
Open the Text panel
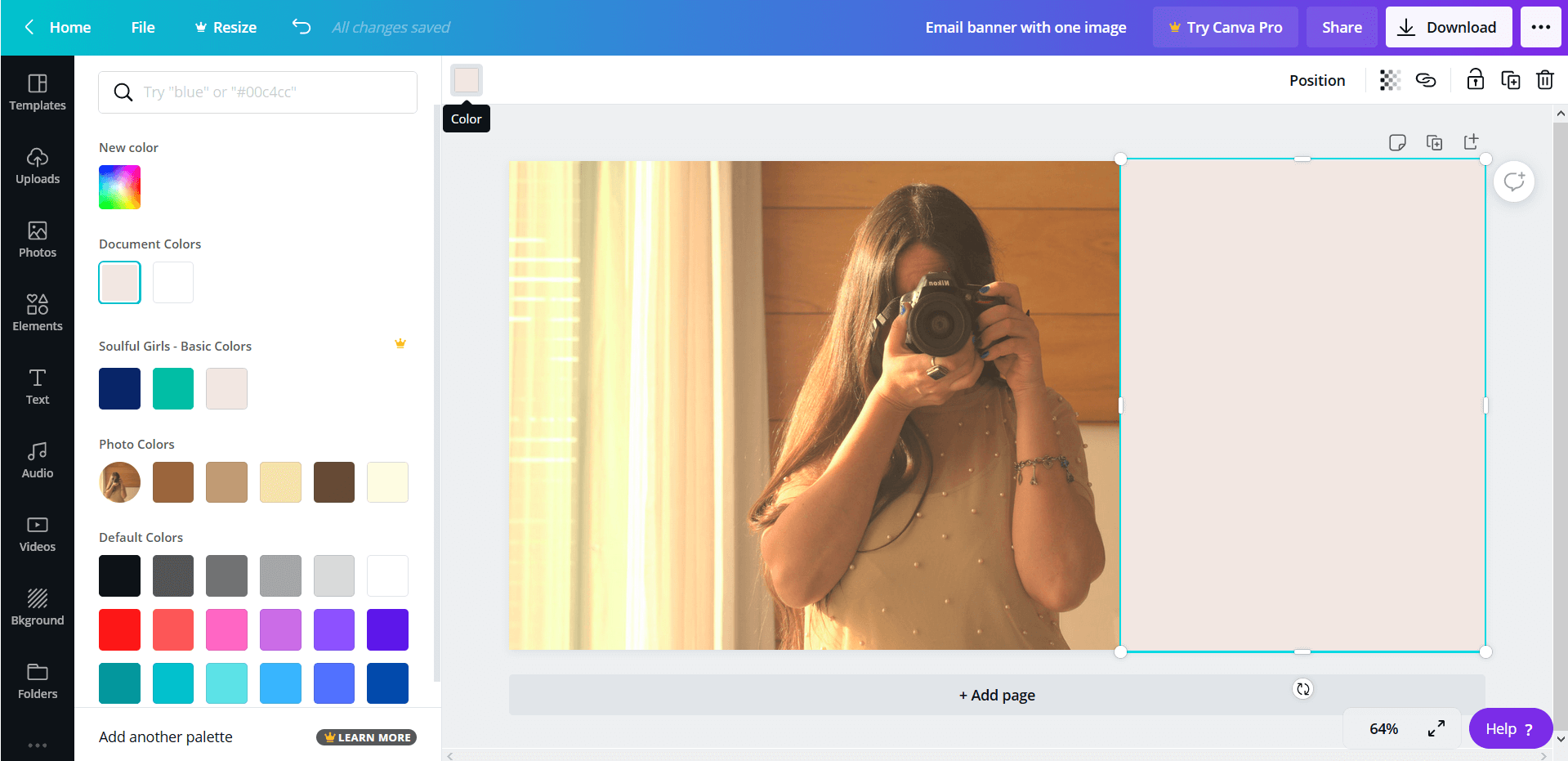tap(37, 385)
